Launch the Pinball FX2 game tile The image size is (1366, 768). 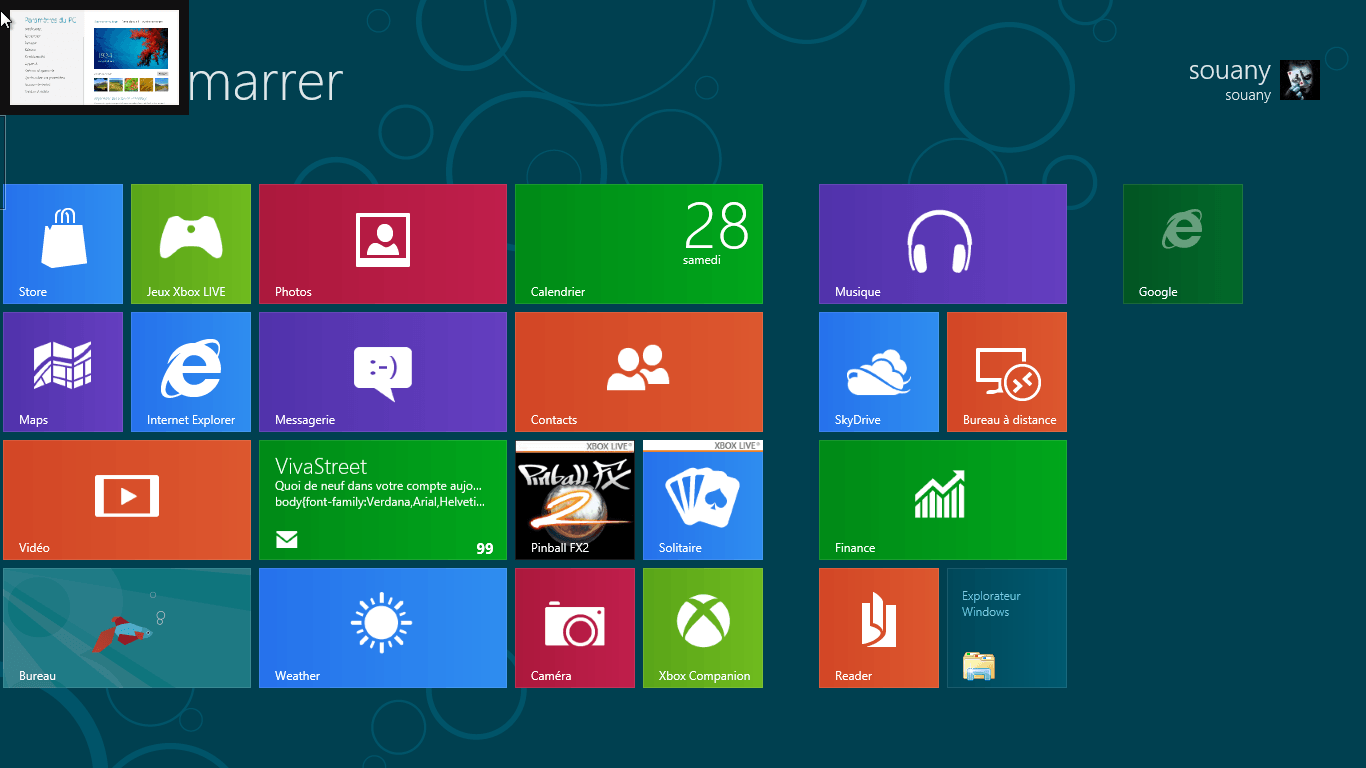(x=575, y=500)
